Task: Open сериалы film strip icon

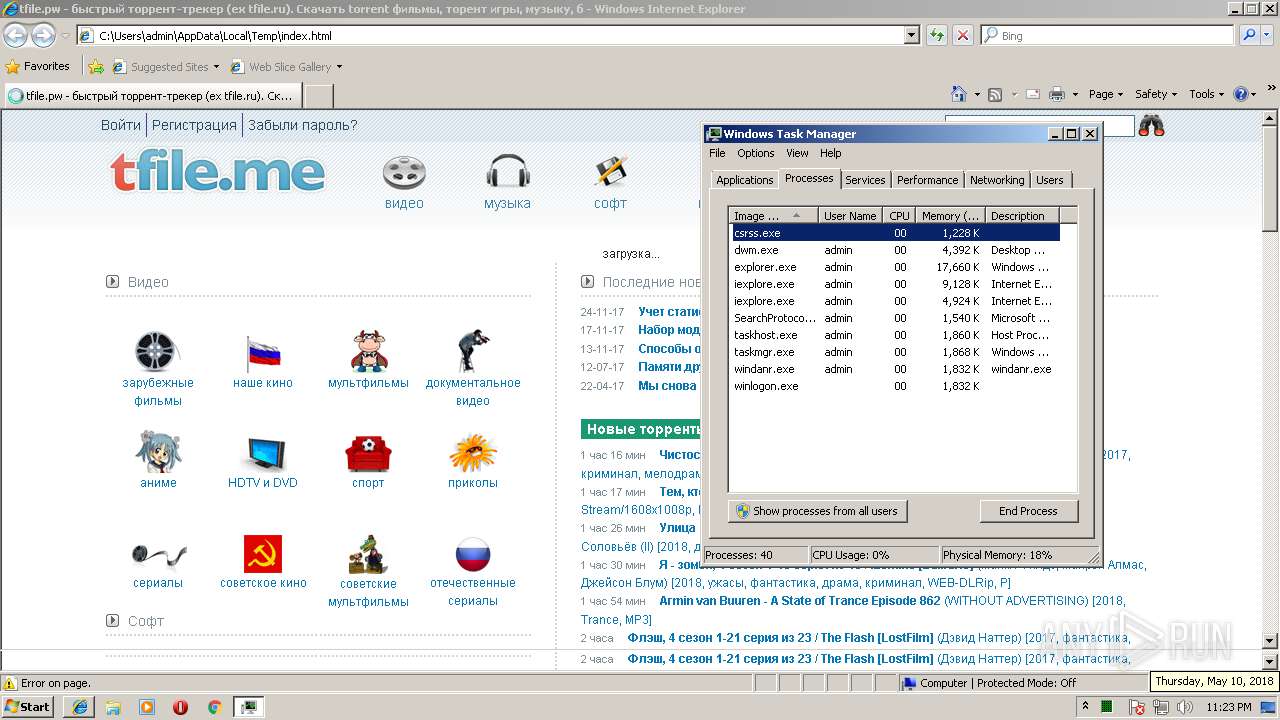Action: [158, 553]
